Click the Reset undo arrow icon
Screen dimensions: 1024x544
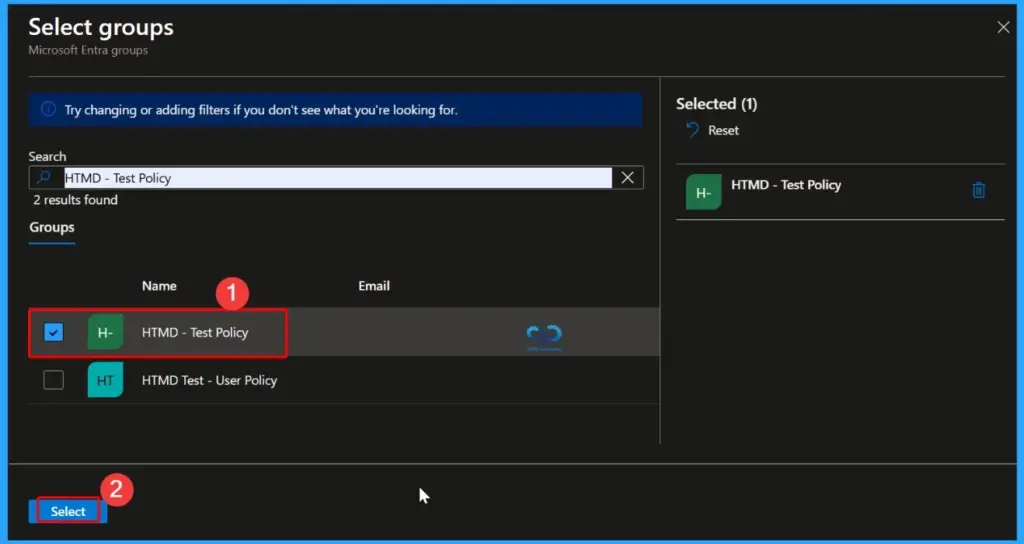692,130
